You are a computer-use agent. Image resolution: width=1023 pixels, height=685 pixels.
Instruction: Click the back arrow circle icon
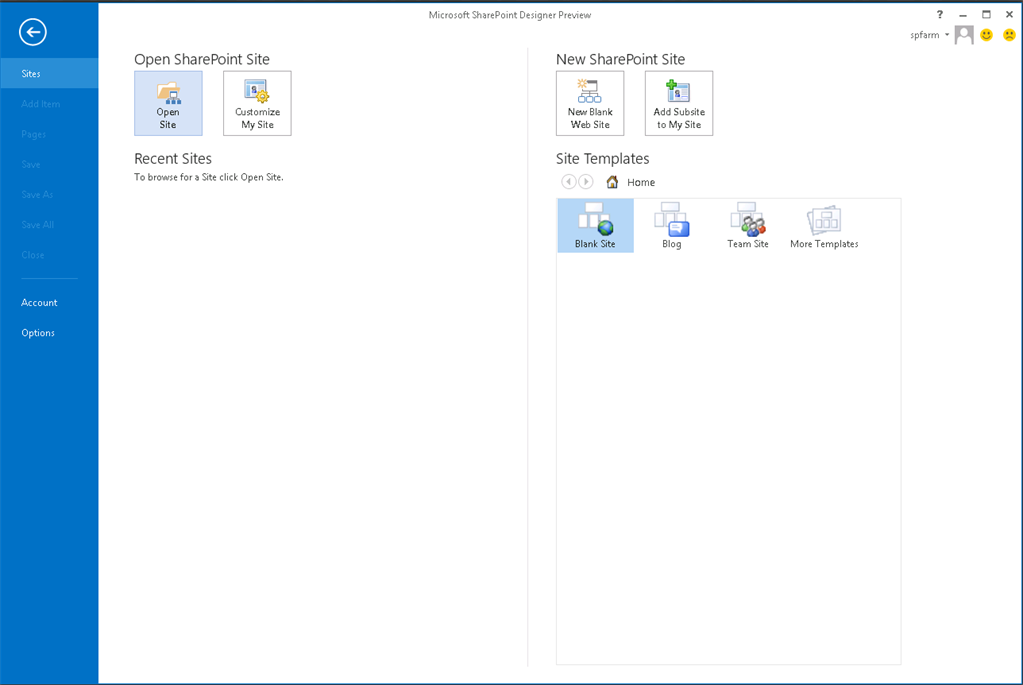33,32
